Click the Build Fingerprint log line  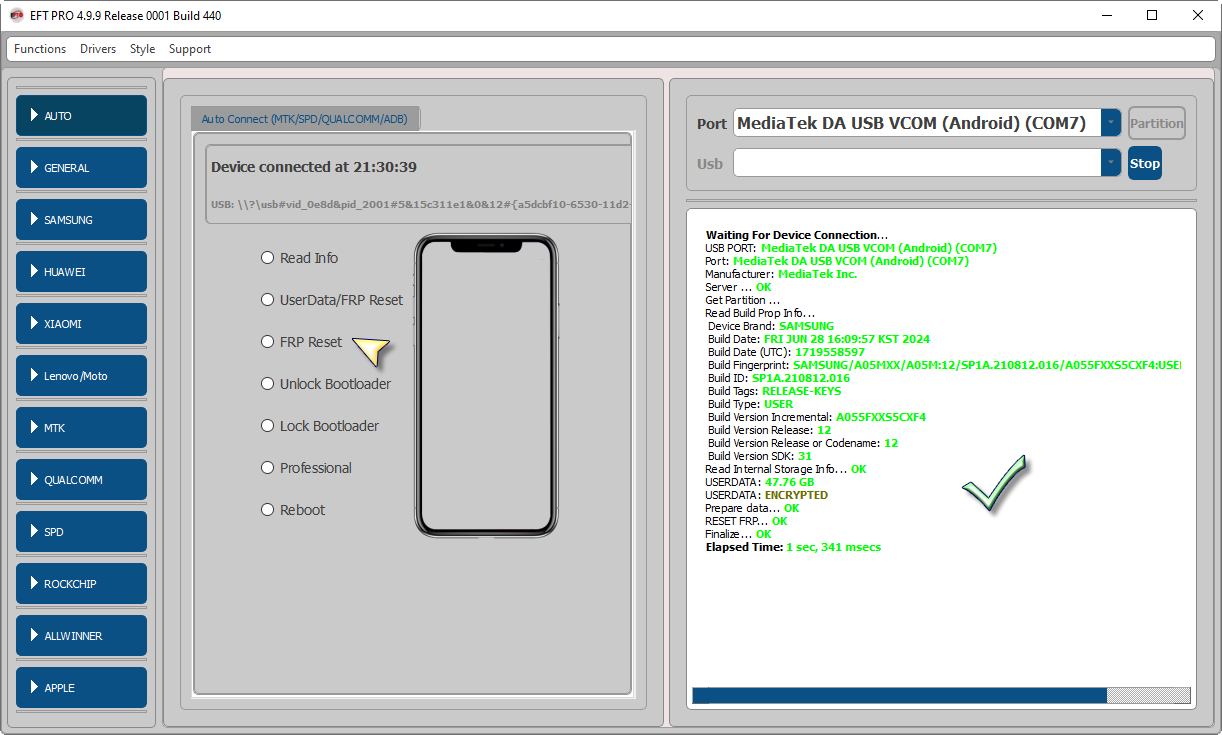point(944,365)
